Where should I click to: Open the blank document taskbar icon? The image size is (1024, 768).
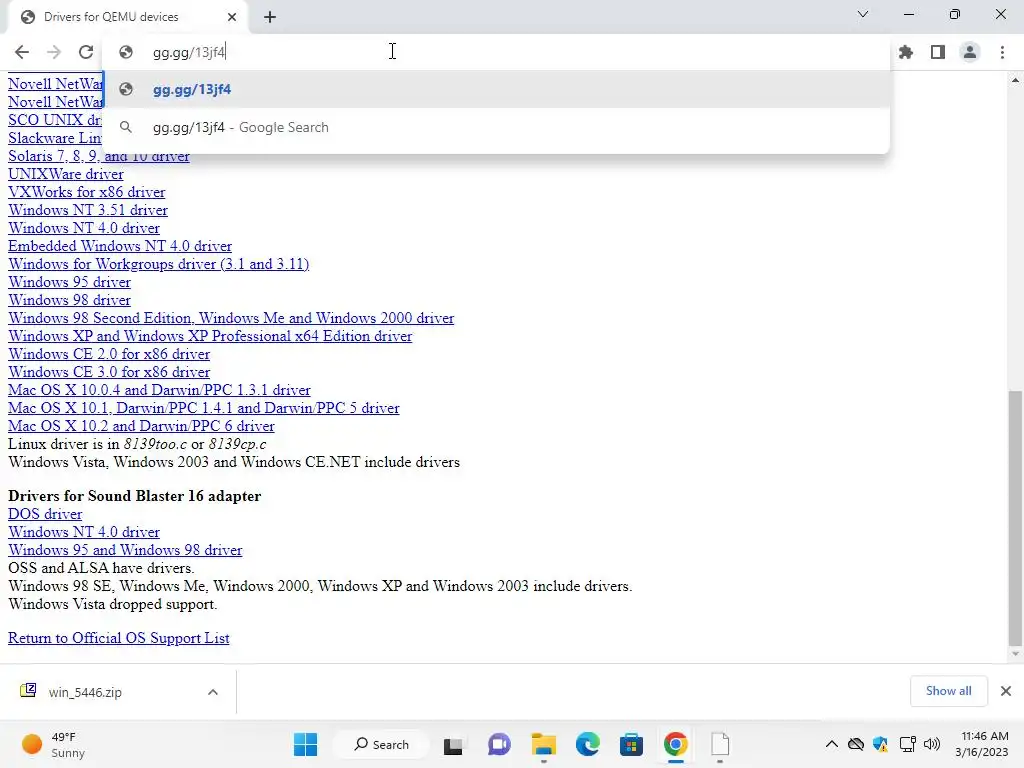coord(720,744)
